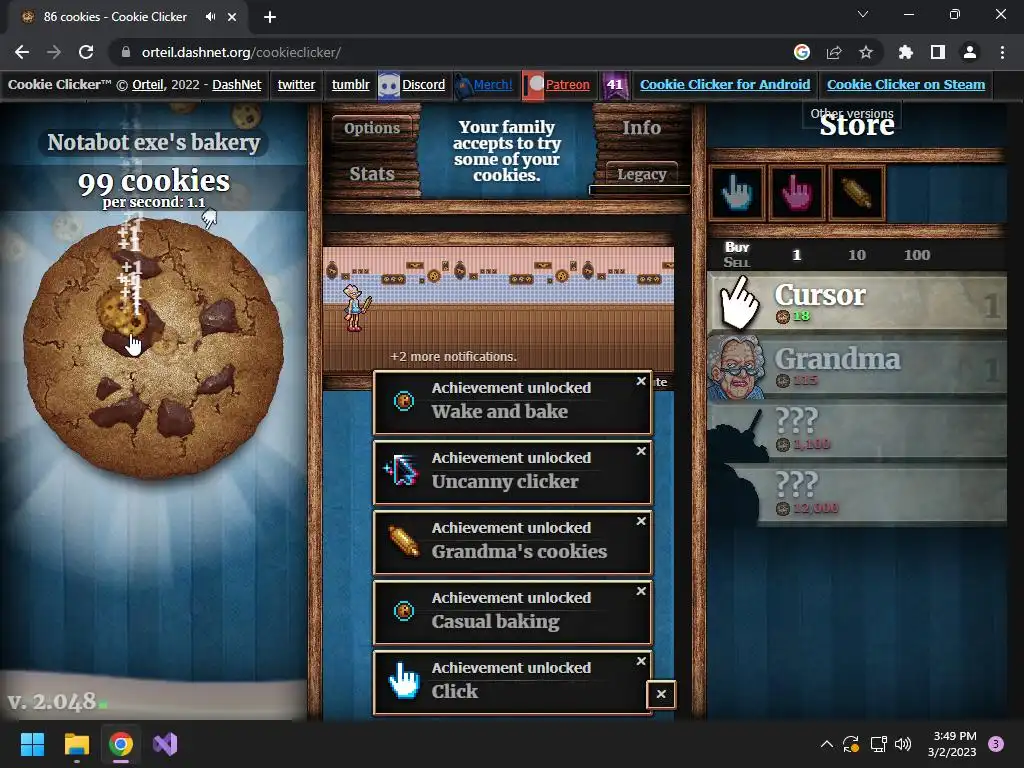This screenshot has height=768, width=1024.
Task: Dismiss the Casual baking notification
Action: point(641,590)
